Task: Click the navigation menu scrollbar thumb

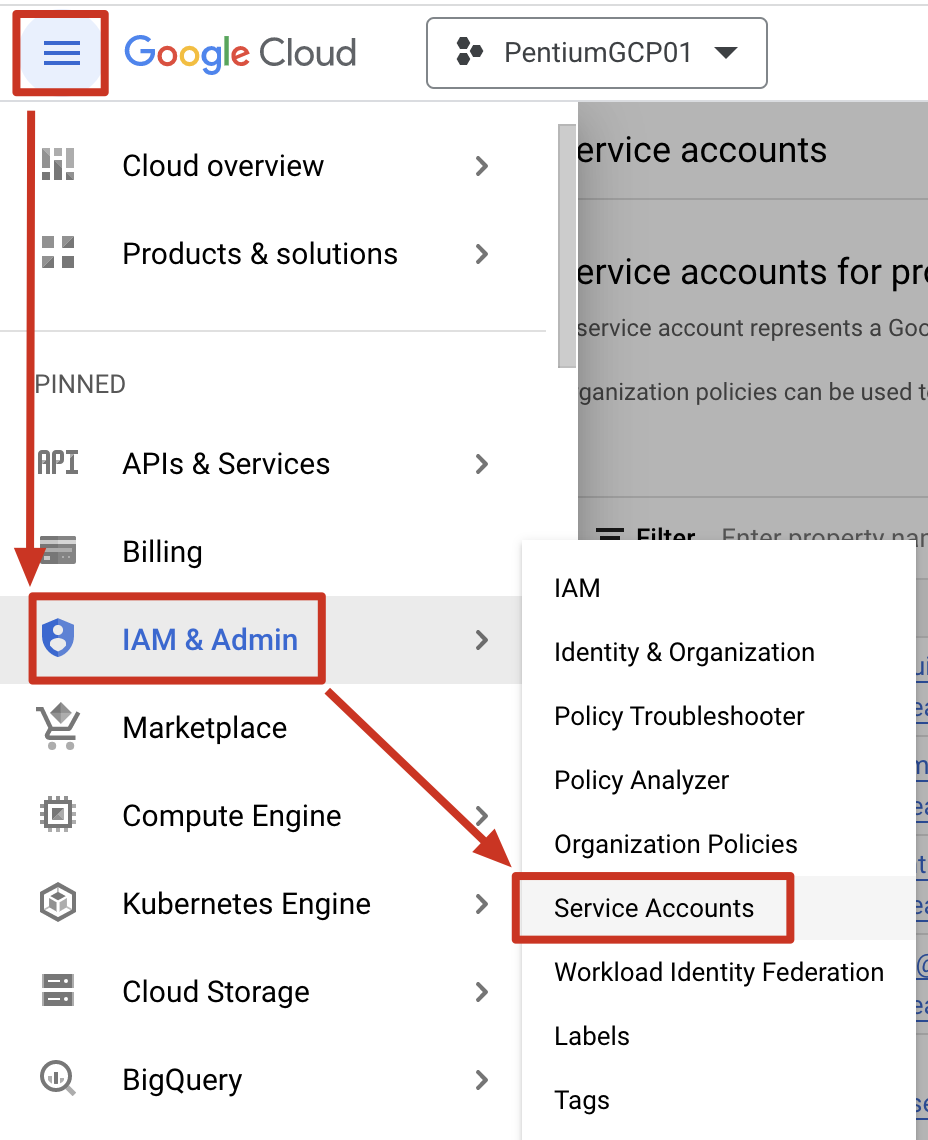Action: (x=567, y=246)
